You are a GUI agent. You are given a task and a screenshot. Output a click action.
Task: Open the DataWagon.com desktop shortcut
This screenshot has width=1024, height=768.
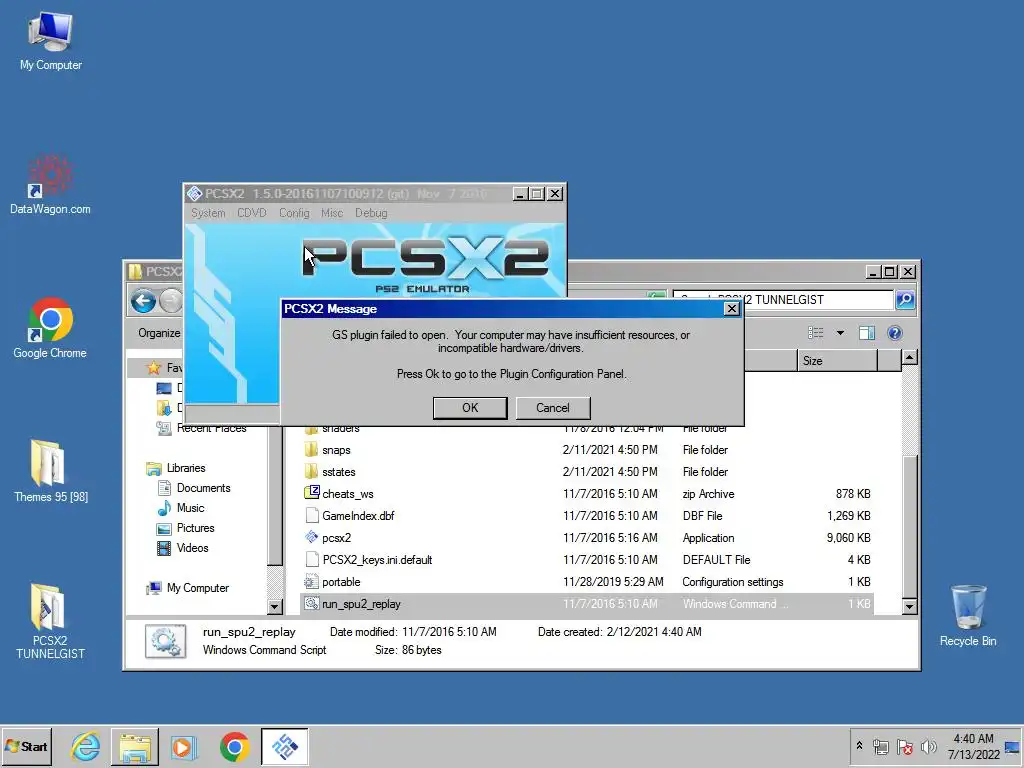pyautogui.click(x=50, y=185)
